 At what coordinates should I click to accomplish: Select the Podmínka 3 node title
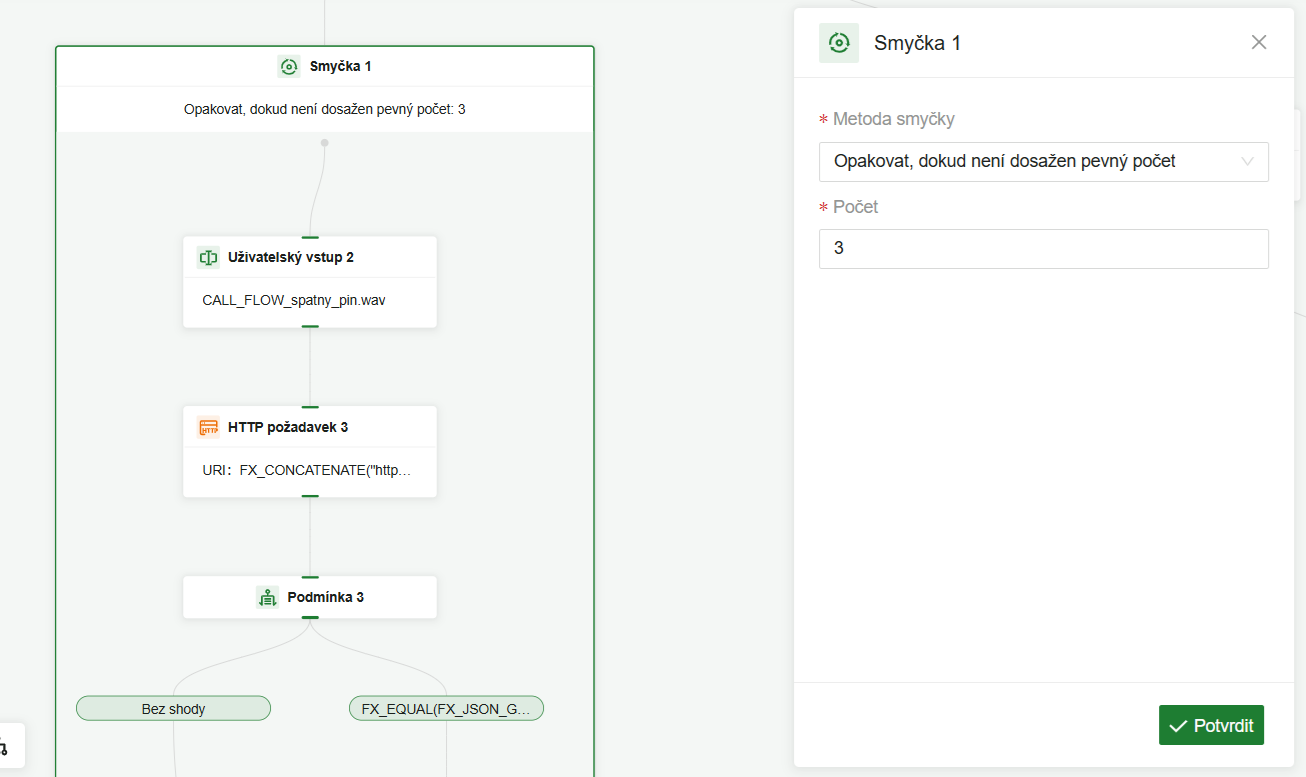(x=325, y=597)
